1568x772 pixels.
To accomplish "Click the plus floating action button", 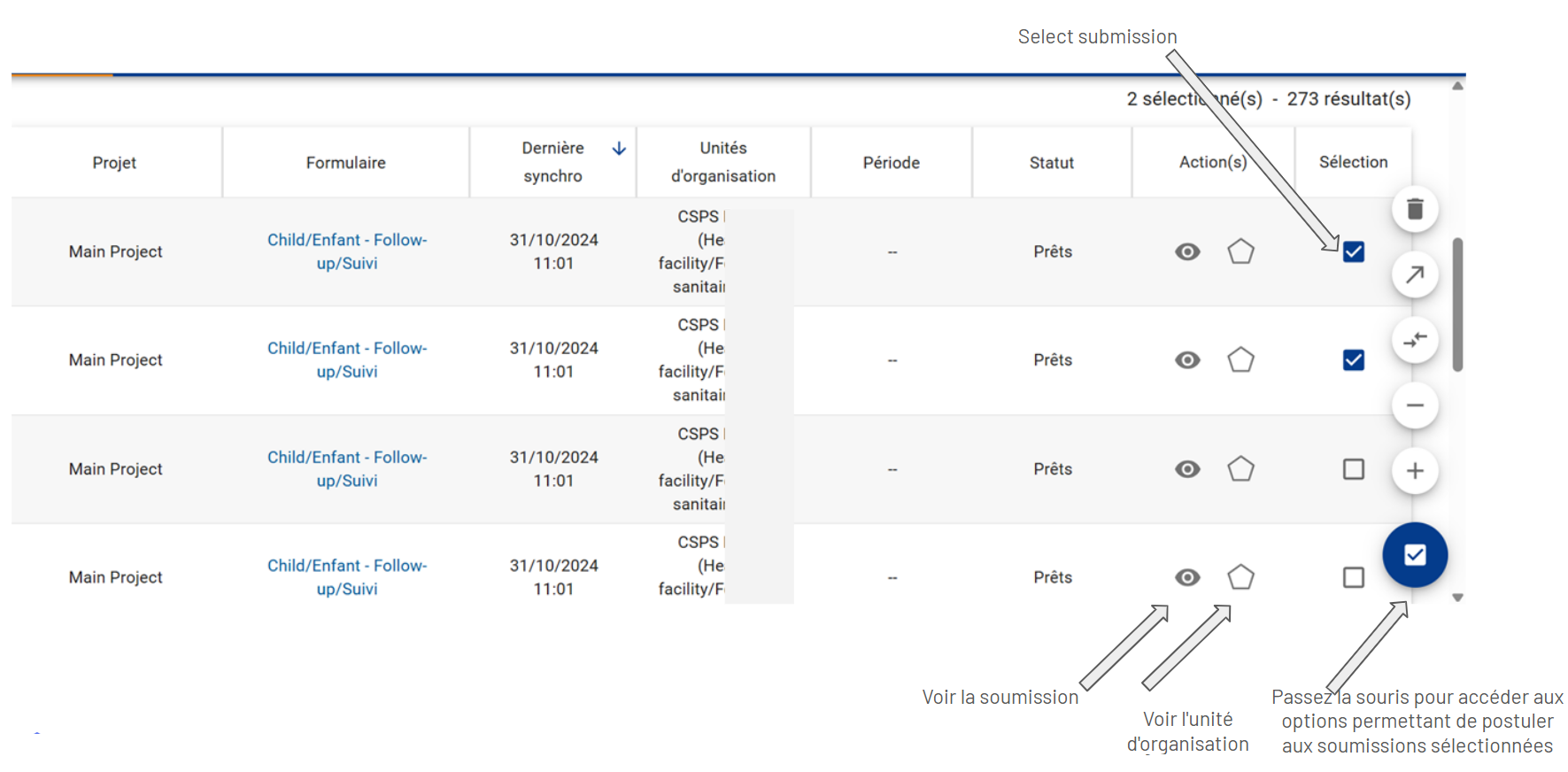I will point(1415,470).
